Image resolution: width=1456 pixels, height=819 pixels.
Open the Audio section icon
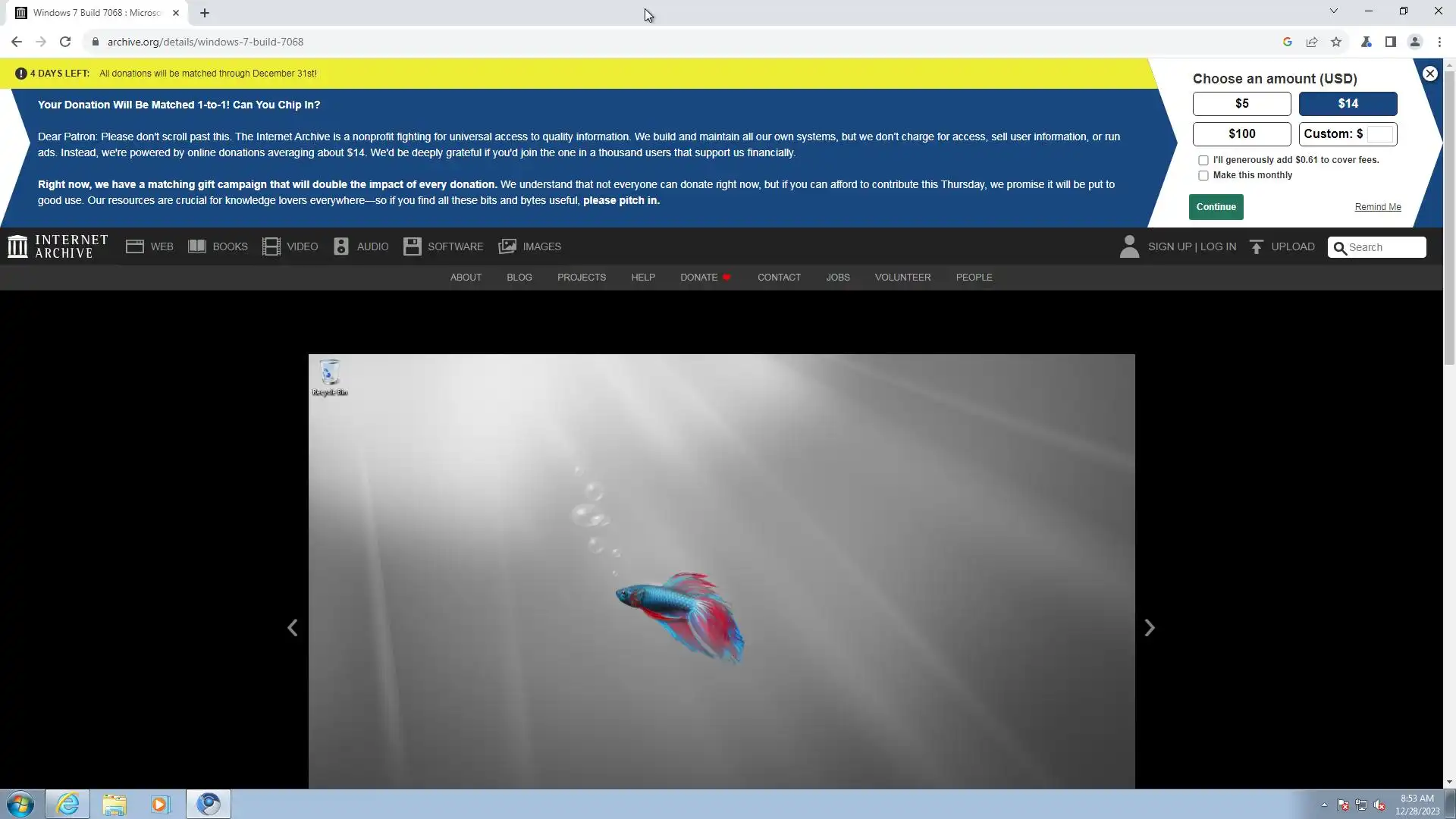pyautogui.click(x=341, y=246)
